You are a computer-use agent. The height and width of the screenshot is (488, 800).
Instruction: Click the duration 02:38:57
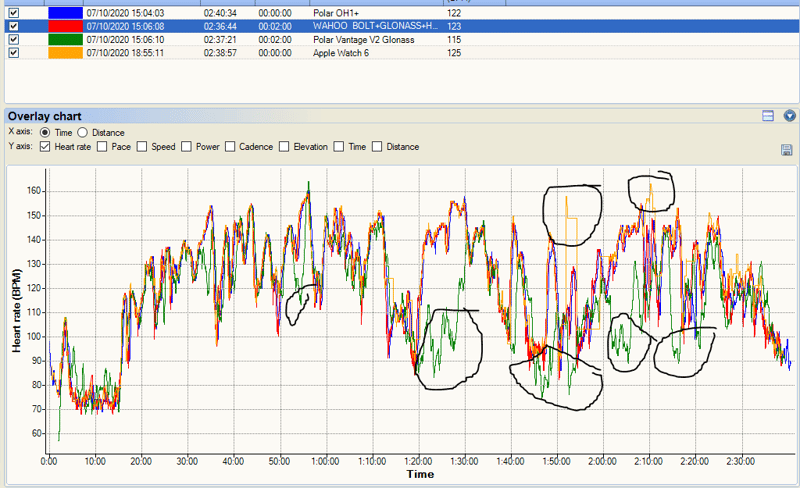tap(220, 53)
